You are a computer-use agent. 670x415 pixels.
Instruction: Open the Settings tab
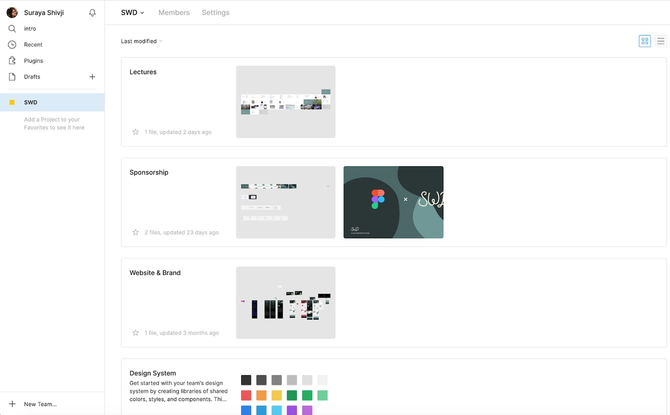tap(215, 13)
